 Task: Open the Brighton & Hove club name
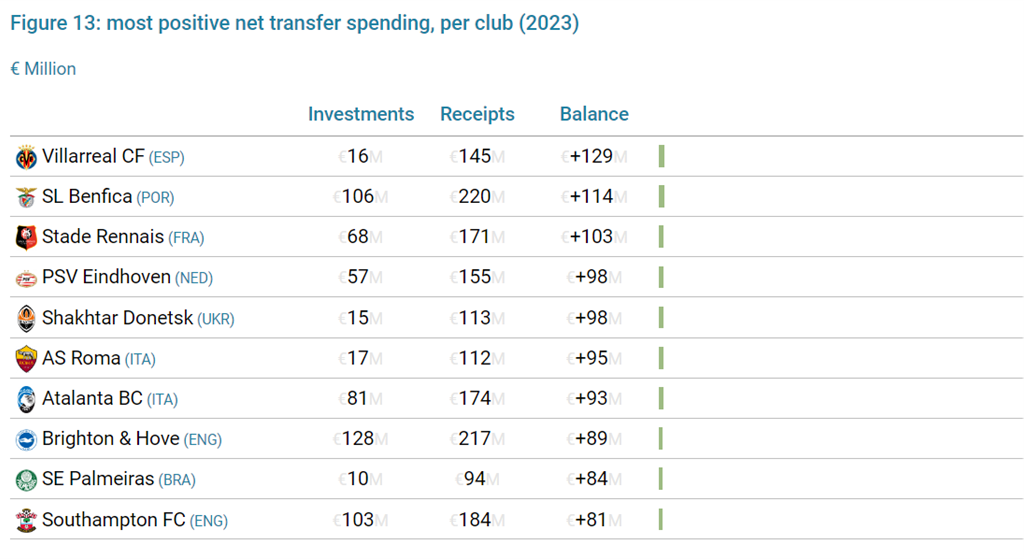[111, 439]
